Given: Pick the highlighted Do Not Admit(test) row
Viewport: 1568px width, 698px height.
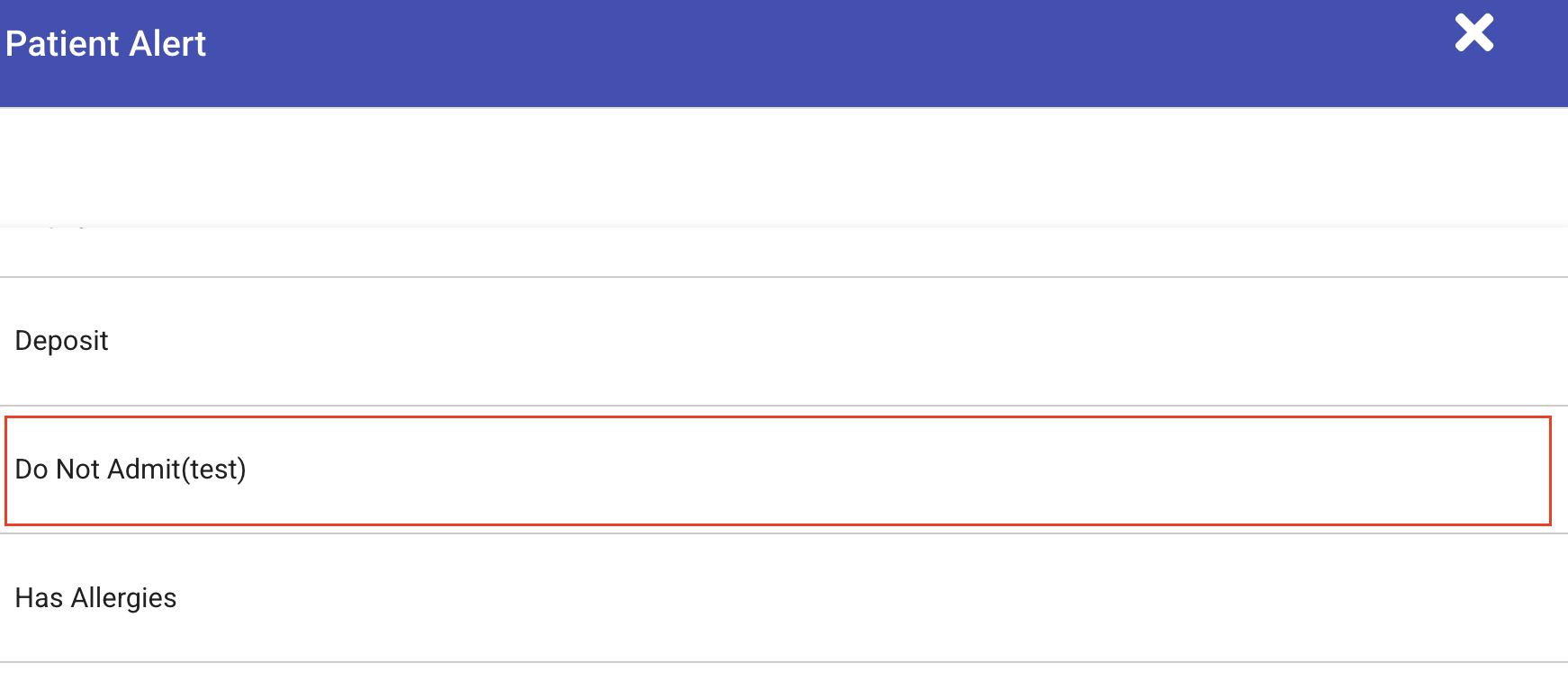Looking at the screenshot, I should (x=778, y=470).
